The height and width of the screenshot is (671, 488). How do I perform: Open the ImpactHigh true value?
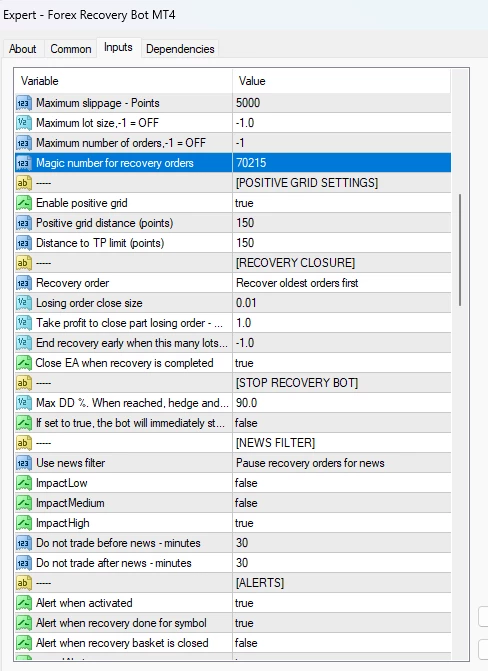(342, 523)
